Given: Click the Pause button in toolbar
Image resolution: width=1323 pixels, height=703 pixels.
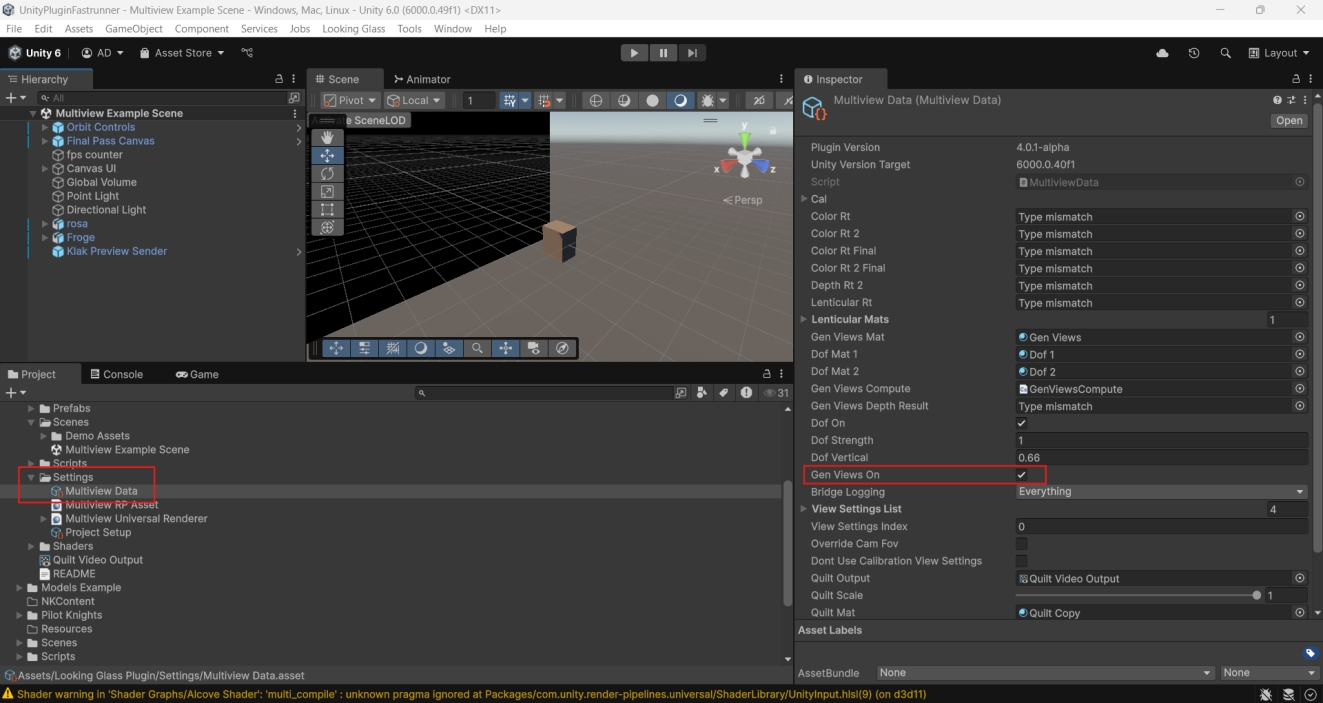Looking at the screenshot, I should [663, 53].
